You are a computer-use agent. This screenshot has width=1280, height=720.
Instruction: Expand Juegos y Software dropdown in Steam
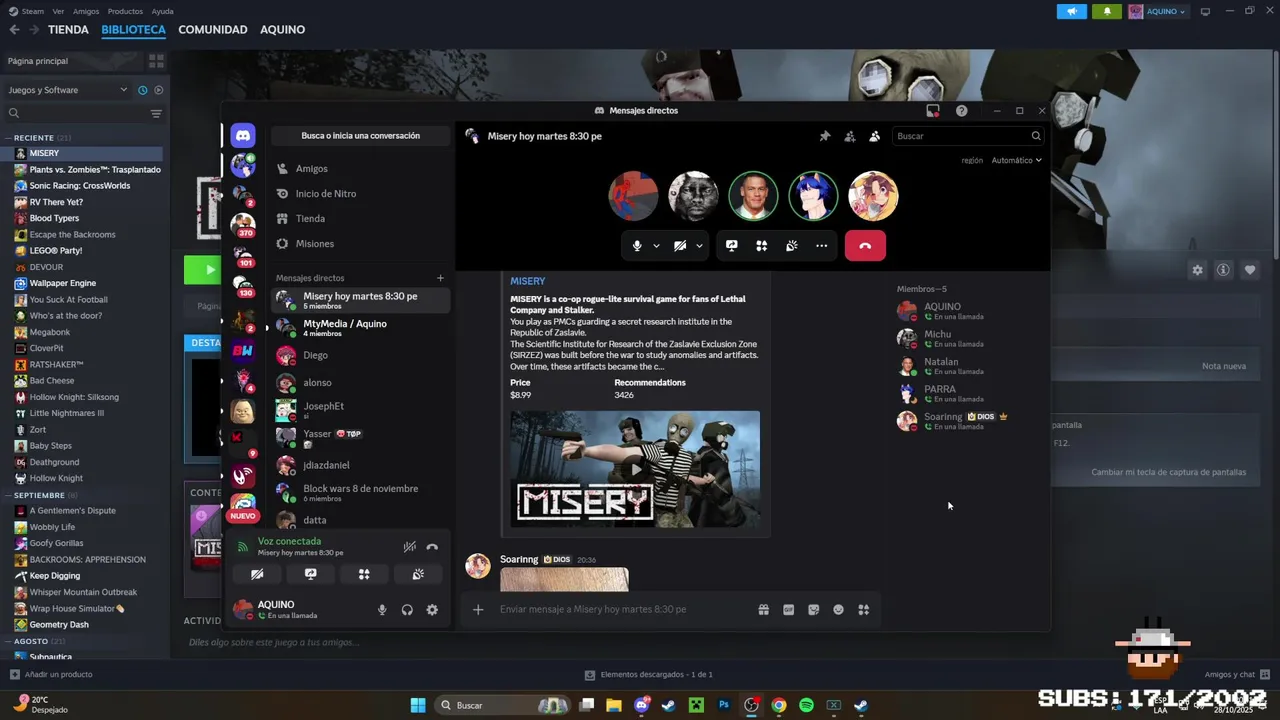click(x=68, y=90)
